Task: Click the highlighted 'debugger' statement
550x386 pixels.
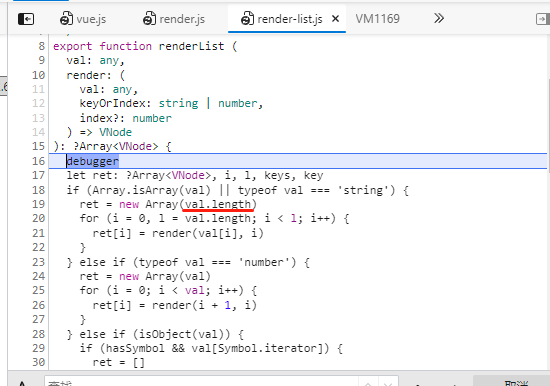Action: 93,161
